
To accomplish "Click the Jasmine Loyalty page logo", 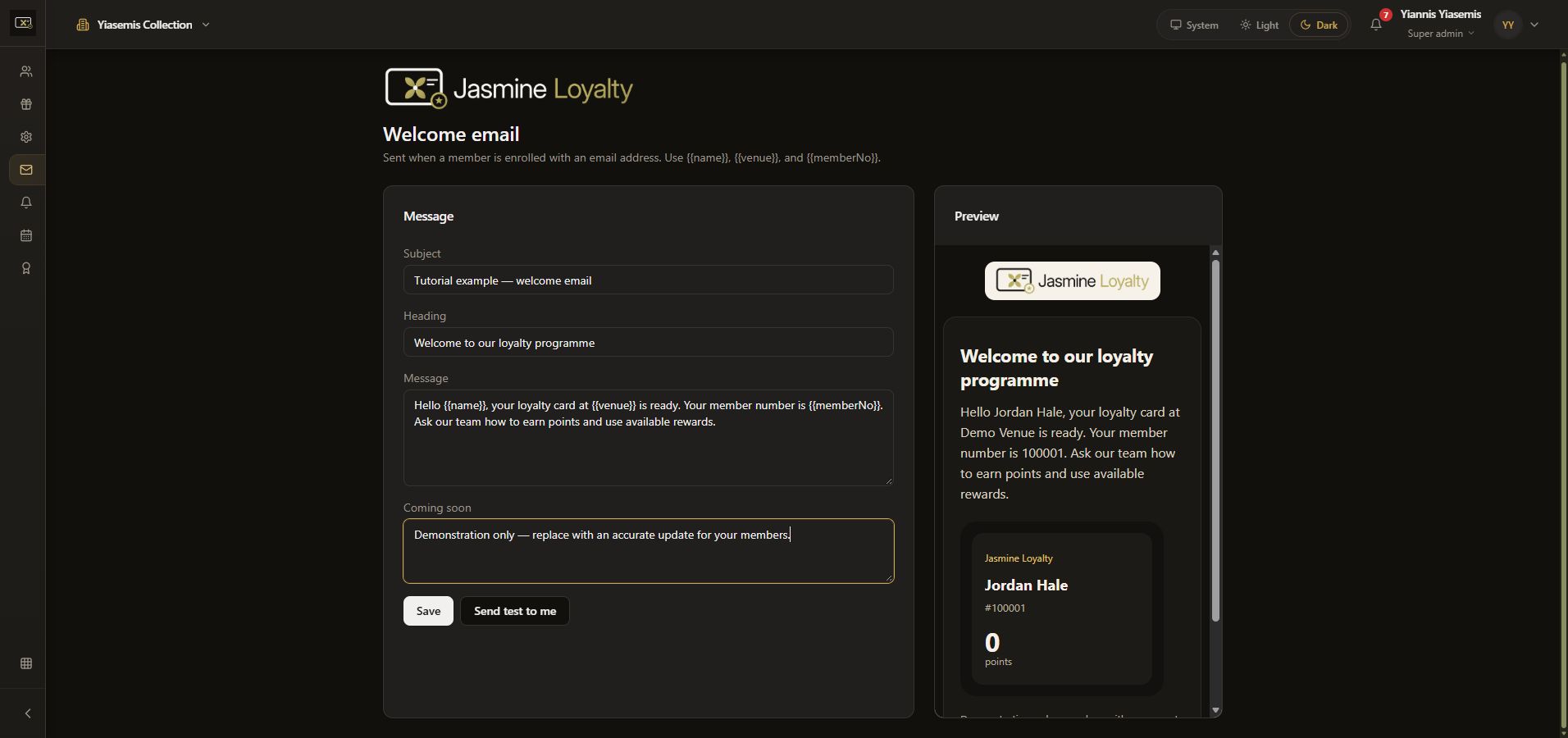I will point(508,89).
